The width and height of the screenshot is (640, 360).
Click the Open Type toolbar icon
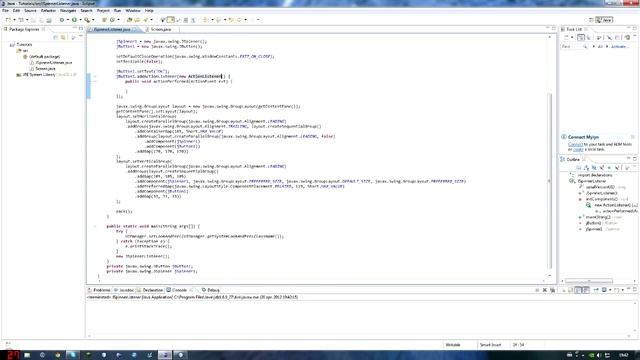point(129,20)
